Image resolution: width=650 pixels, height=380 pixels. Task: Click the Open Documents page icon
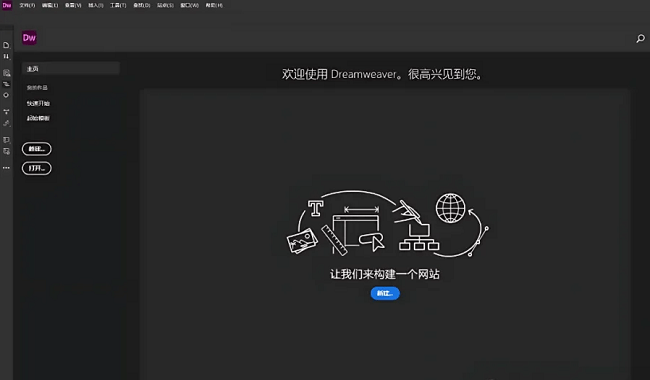(6, 45)
